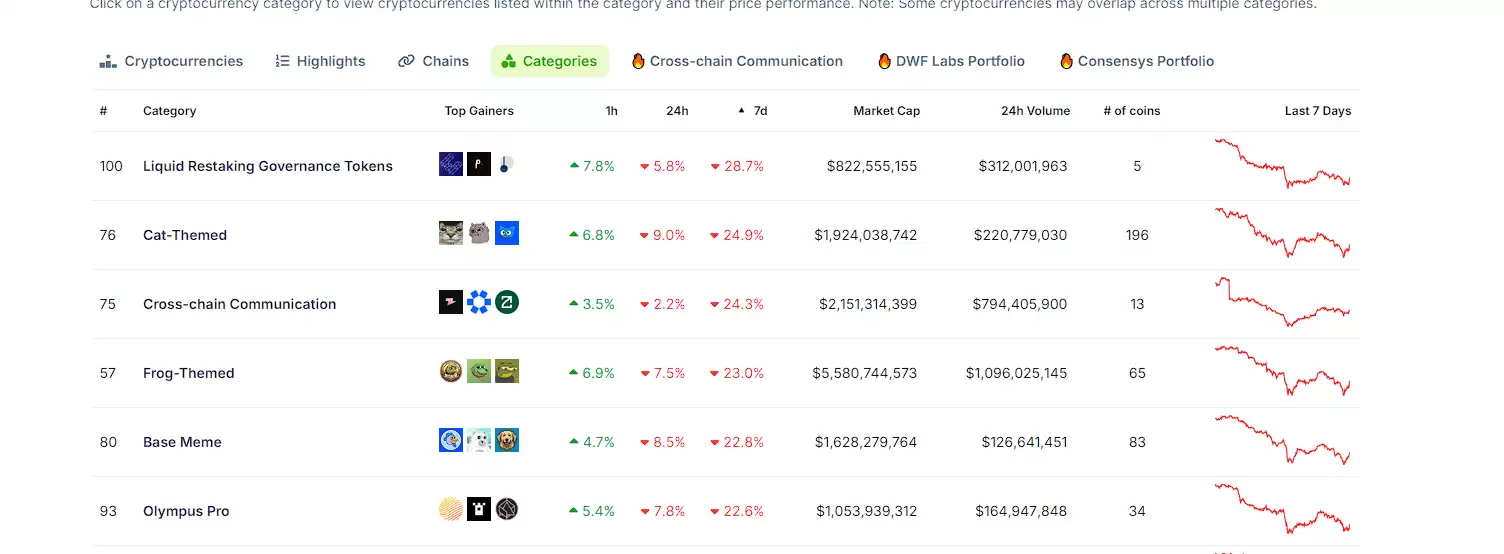Sort the table by Market Cap
This screenshot has height=554, width=1504.
(x=886, y=111)
